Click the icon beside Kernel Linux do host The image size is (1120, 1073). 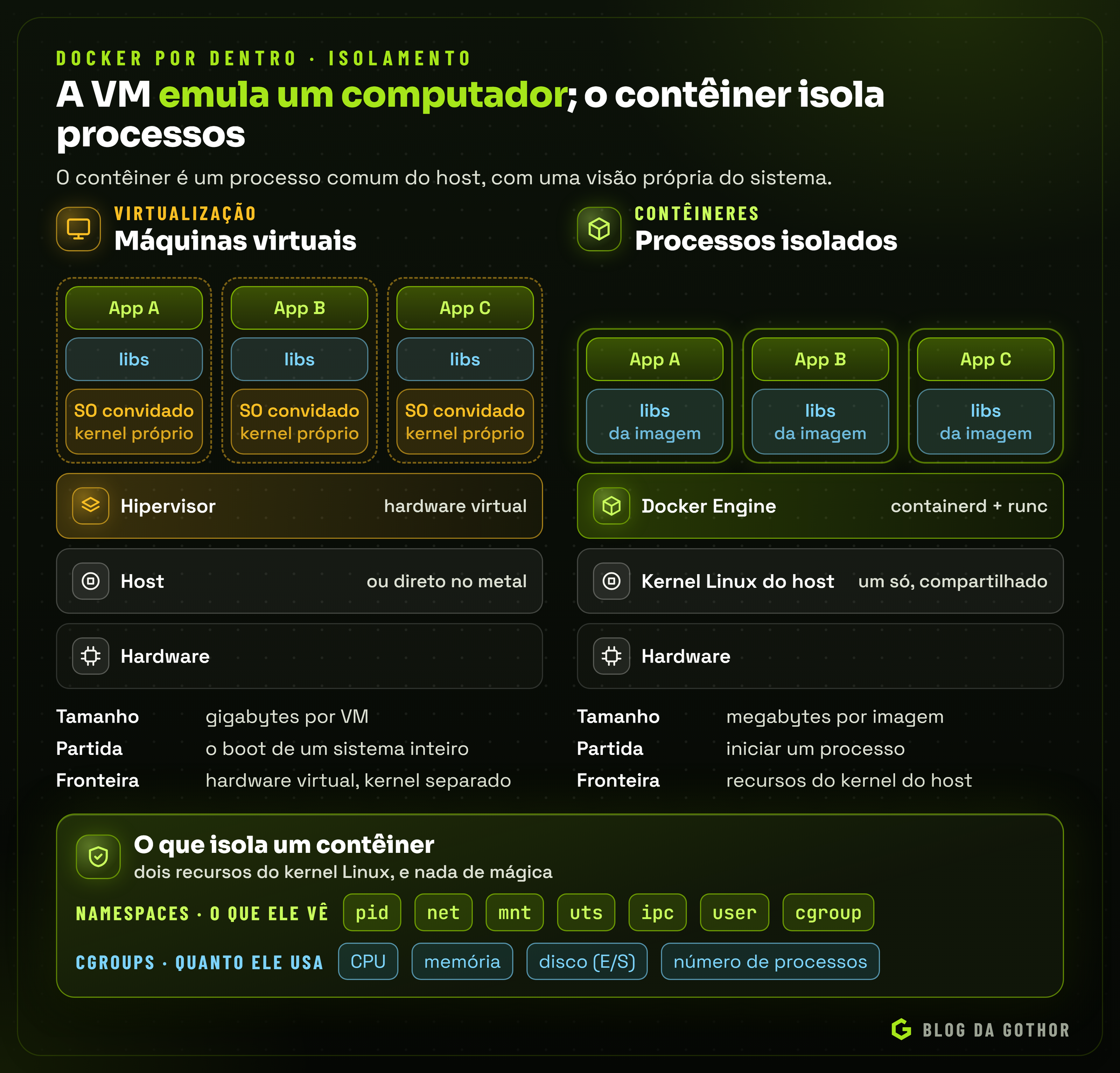pyautogui.click(x=611, y=581)
